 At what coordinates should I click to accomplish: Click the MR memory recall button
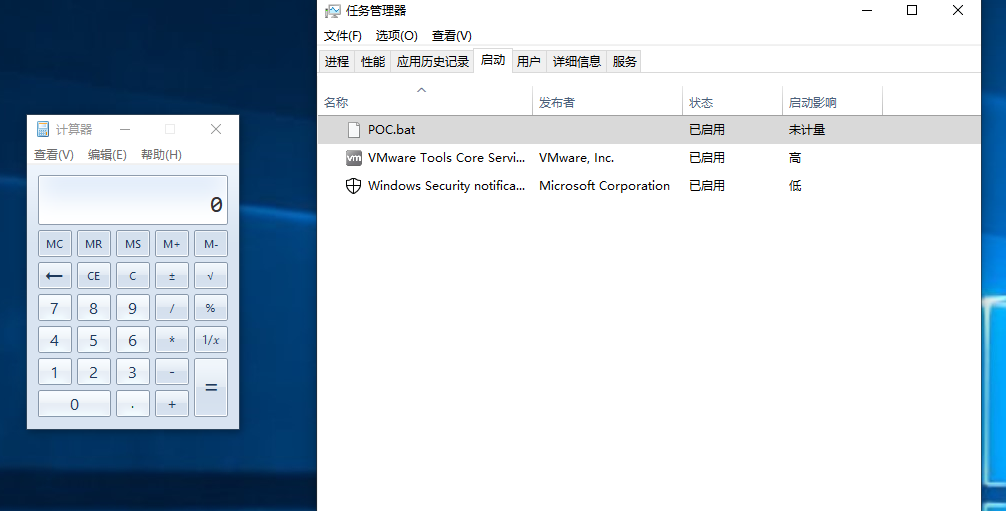[x=94, y=244]
